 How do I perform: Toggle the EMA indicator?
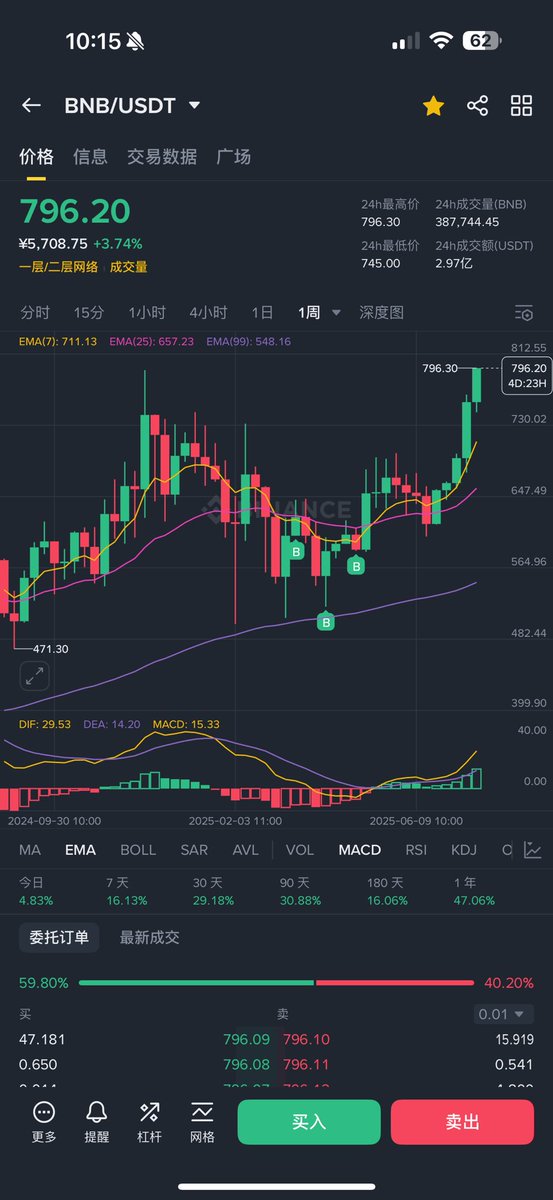[x=80, y=850]
